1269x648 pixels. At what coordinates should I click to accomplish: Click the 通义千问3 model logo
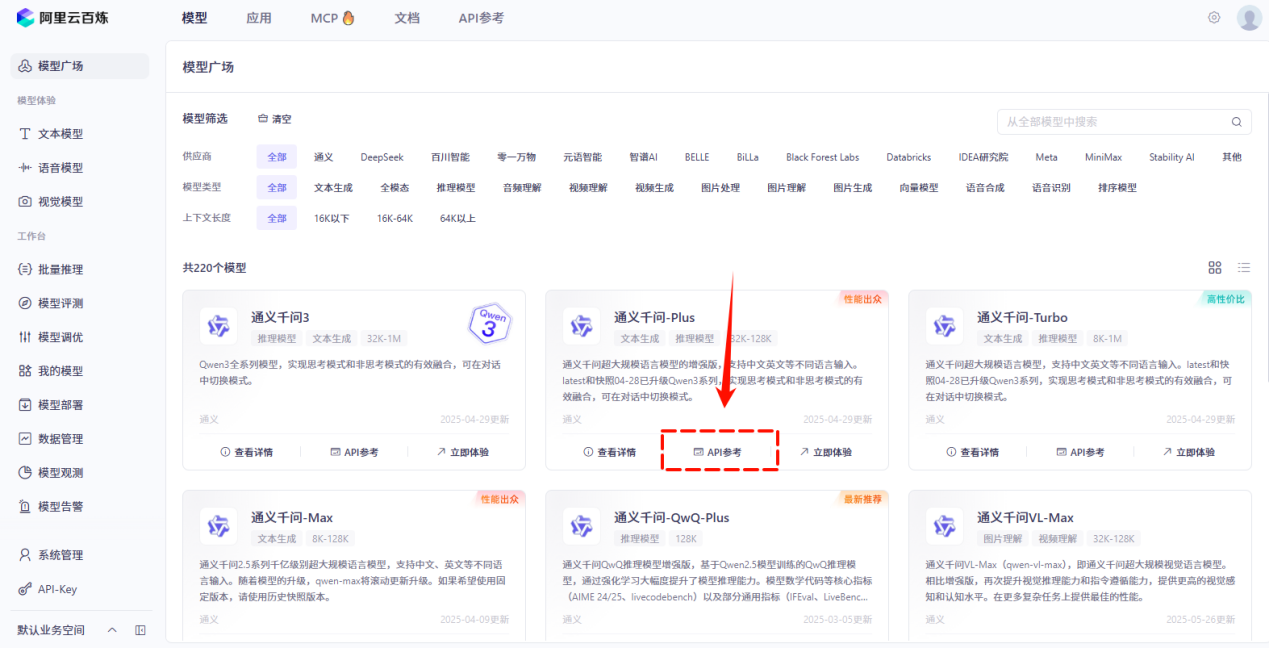click(218, 326)
